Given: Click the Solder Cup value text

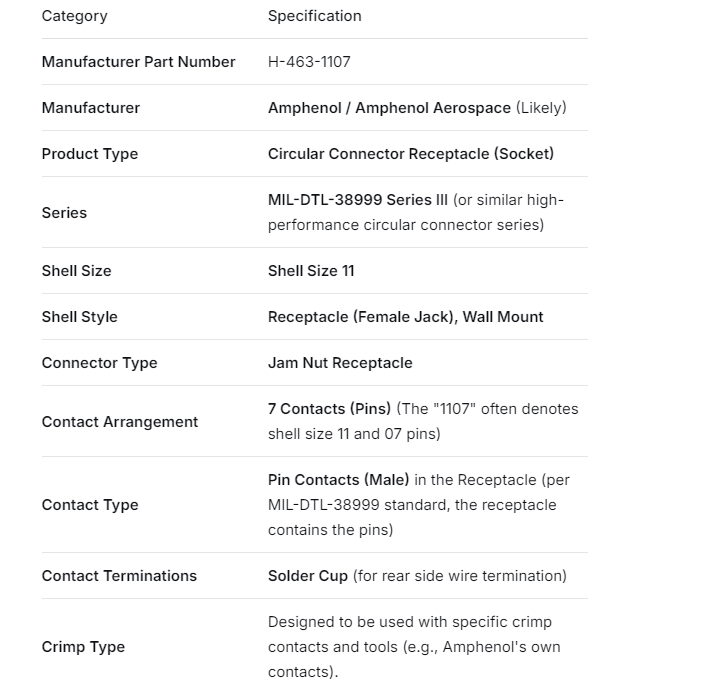Looking at the screenshot, I should (308, 576).
